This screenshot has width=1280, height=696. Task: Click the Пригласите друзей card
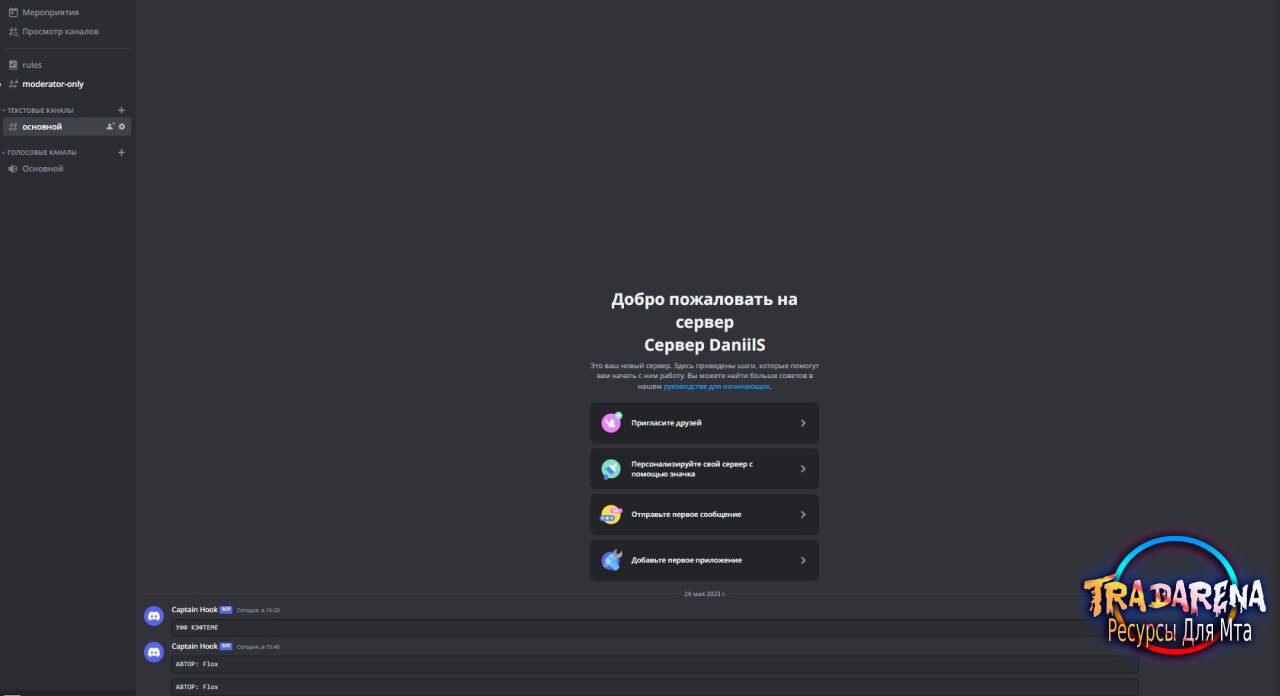coord(705,423)
